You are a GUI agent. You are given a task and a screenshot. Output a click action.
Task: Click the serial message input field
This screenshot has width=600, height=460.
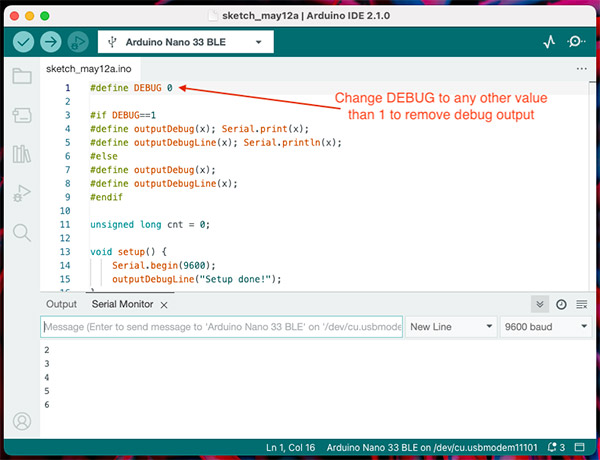click(221, 327)
